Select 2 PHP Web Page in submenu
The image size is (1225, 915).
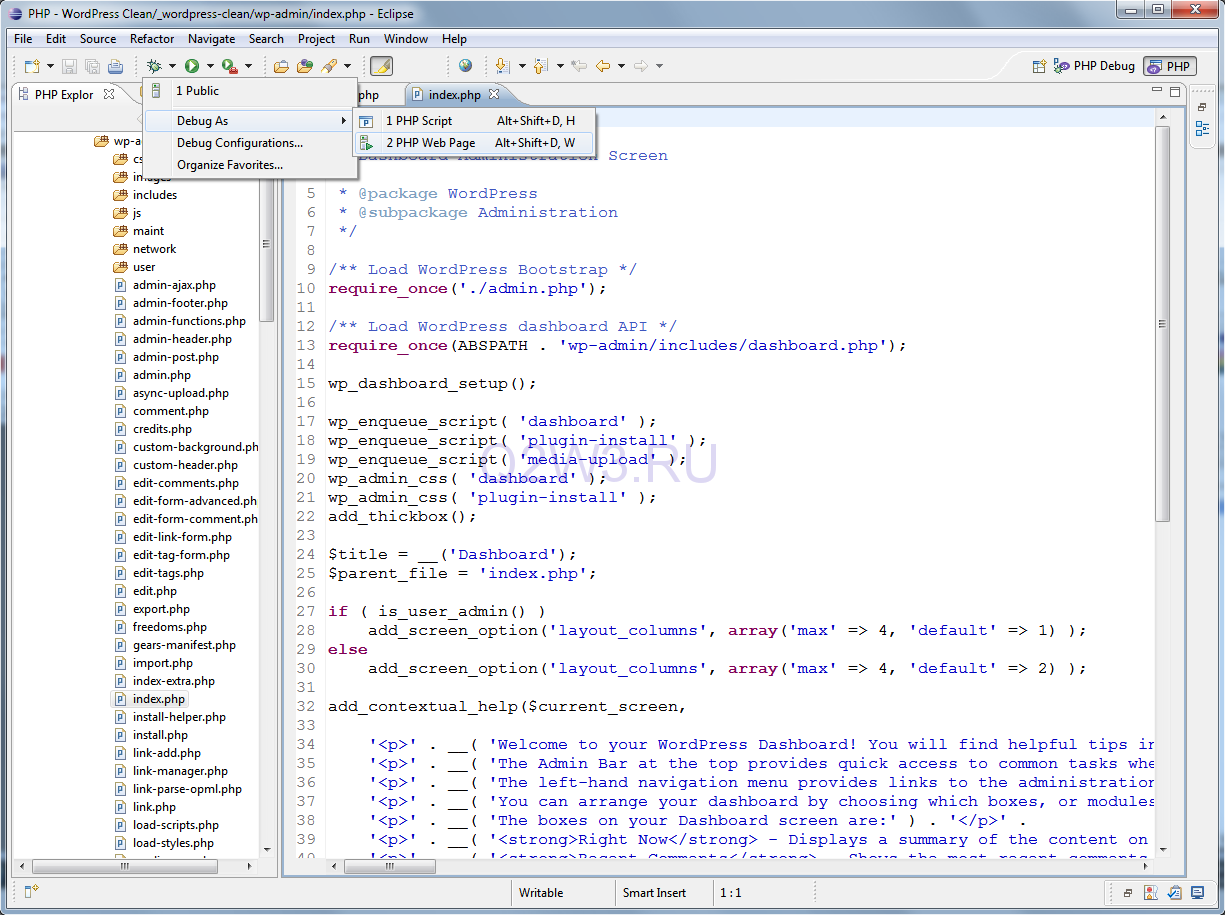coord(474,143)
